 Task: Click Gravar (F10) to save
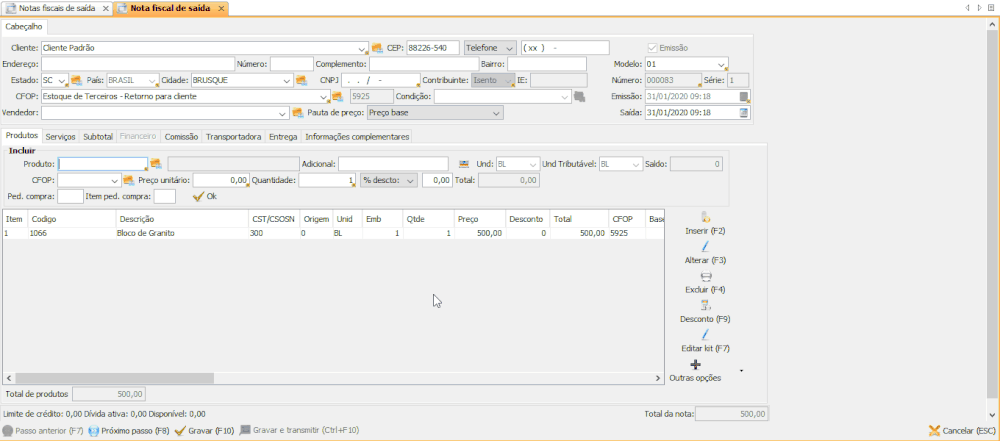pyautogui.click(x=204, y=431)
